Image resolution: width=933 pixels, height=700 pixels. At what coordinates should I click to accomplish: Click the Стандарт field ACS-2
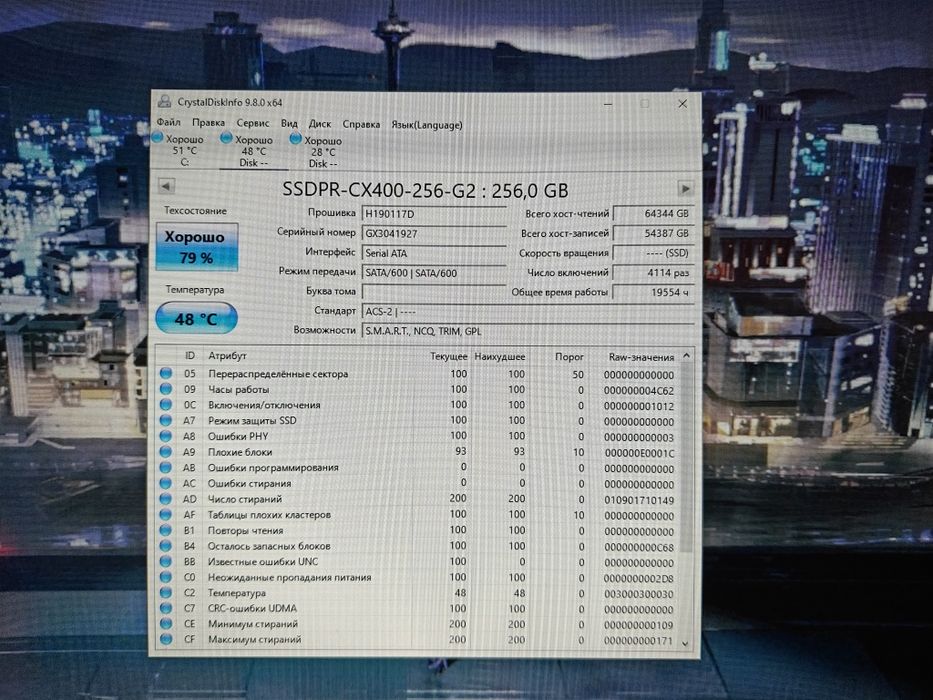[528, 311]
